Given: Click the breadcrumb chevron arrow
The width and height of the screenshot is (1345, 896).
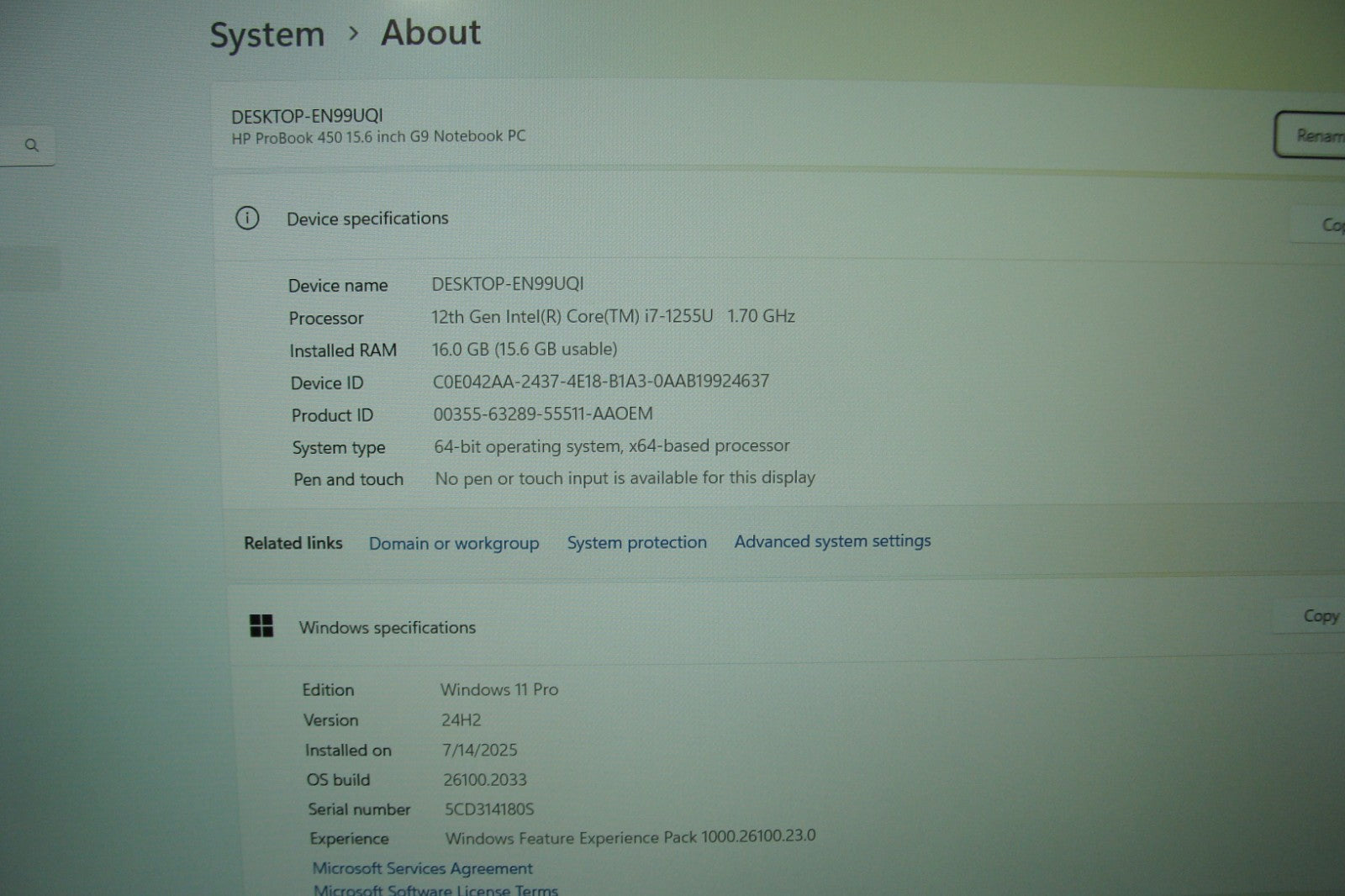Looking at the screenshot, I should click(354, 34).
